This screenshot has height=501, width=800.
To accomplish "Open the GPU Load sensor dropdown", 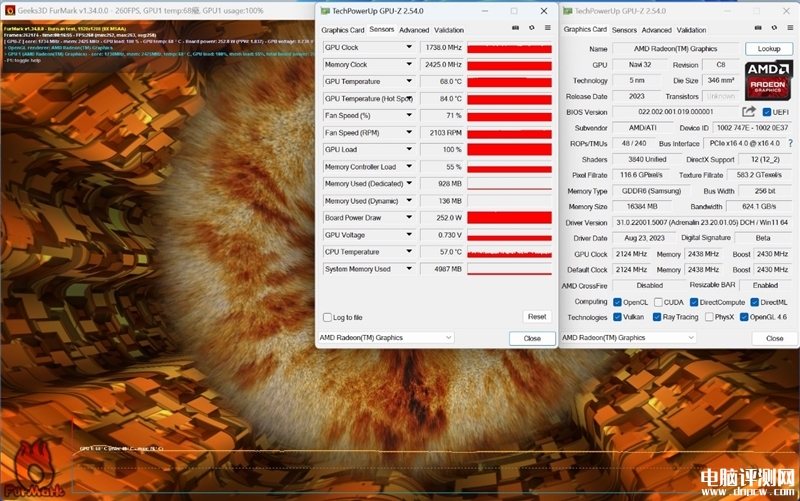I will pos(409,149).
